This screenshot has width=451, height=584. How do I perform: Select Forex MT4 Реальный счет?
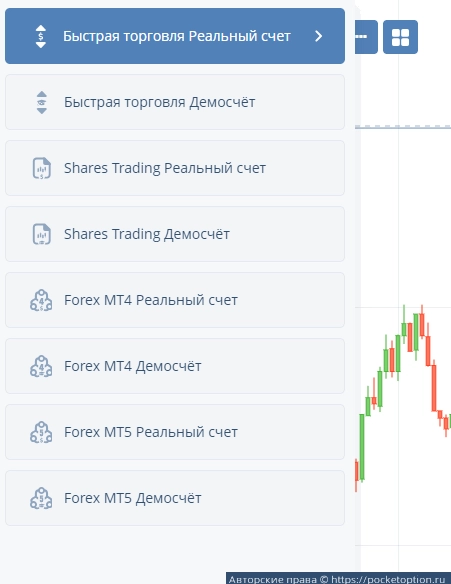click(x=175, y=300)
